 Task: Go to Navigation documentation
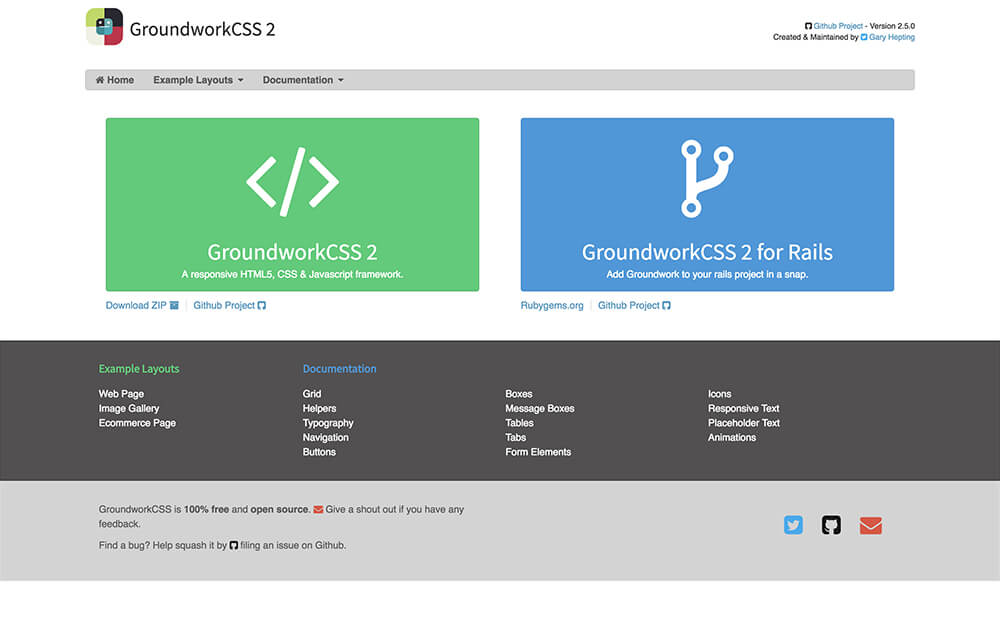tap(325, 438)
